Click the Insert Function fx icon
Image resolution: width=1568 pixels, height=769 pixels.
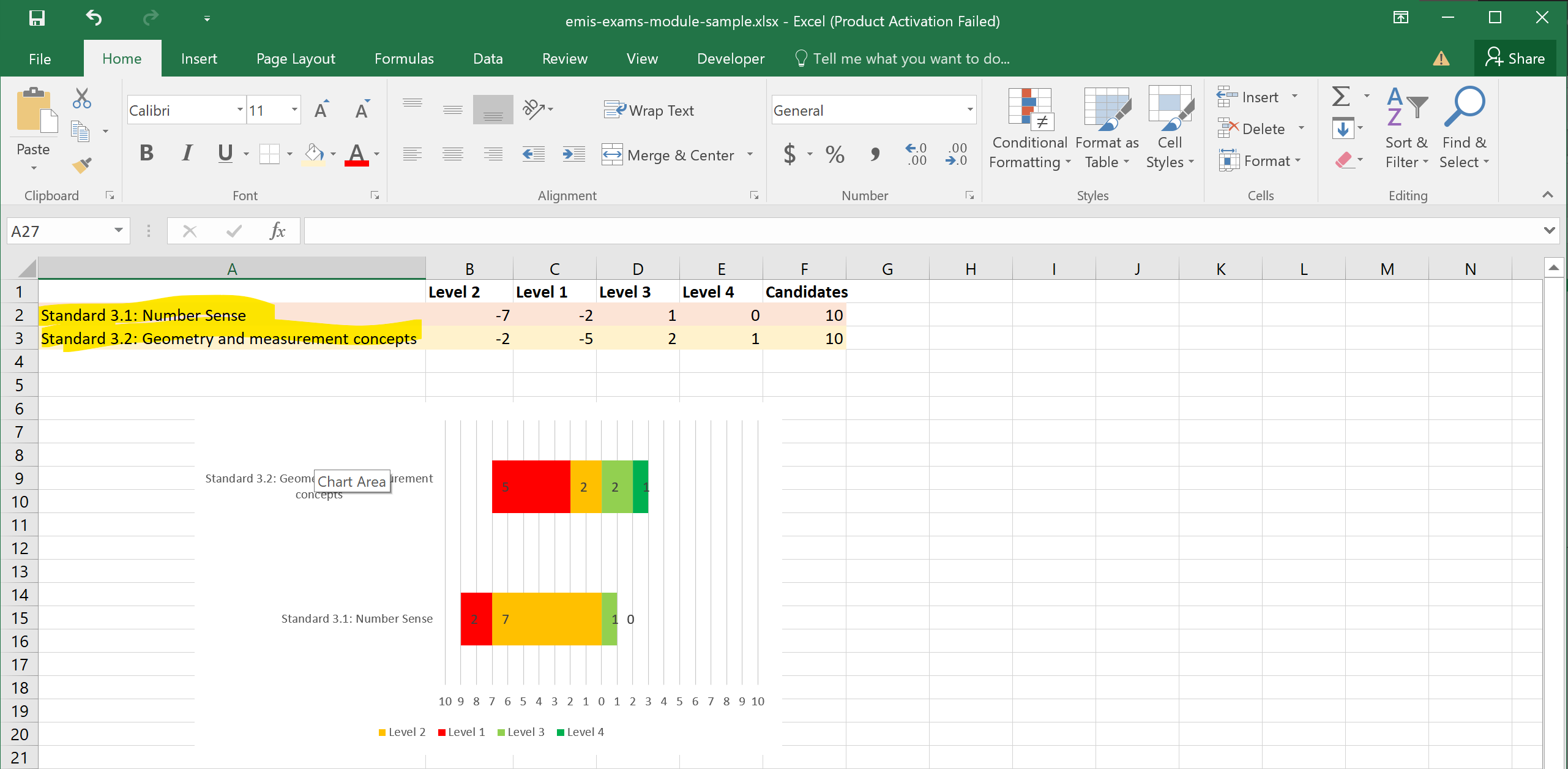click(277, 231)
